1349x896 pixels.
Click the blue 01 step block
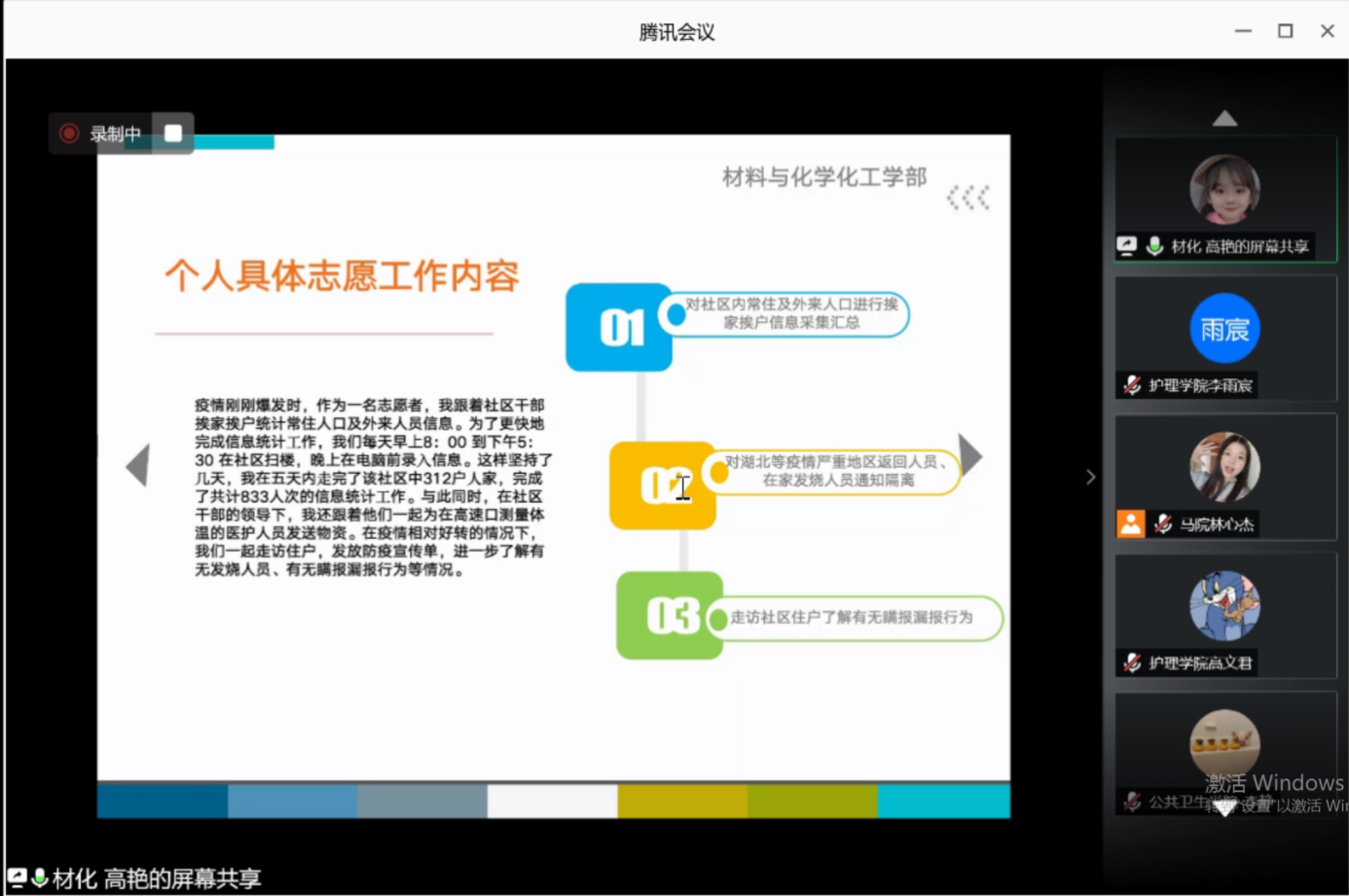pos(619,328)
